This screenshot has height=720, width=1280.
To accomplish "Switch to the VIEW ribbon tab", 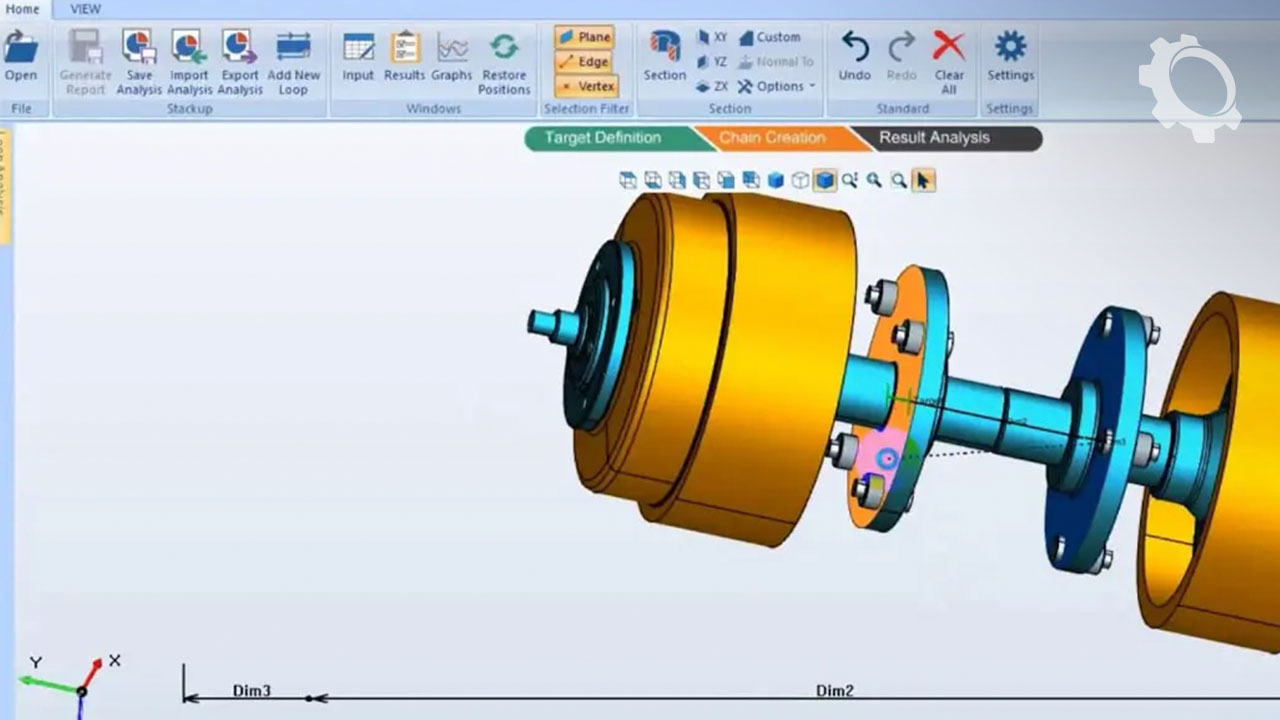I will coord(85,9).
